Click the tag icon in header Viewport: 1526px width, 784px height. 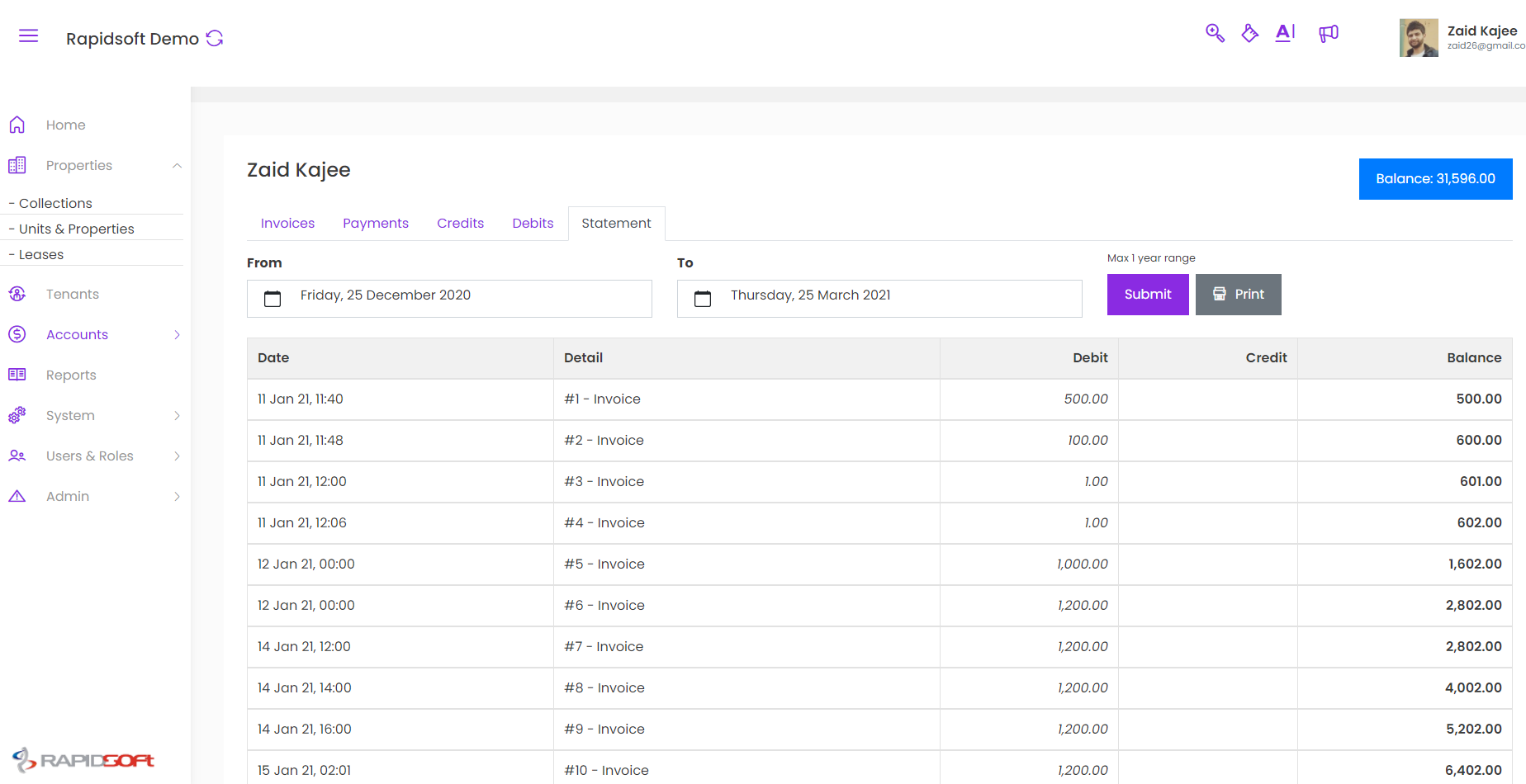pyautogui.click(x=1250, y=33)
